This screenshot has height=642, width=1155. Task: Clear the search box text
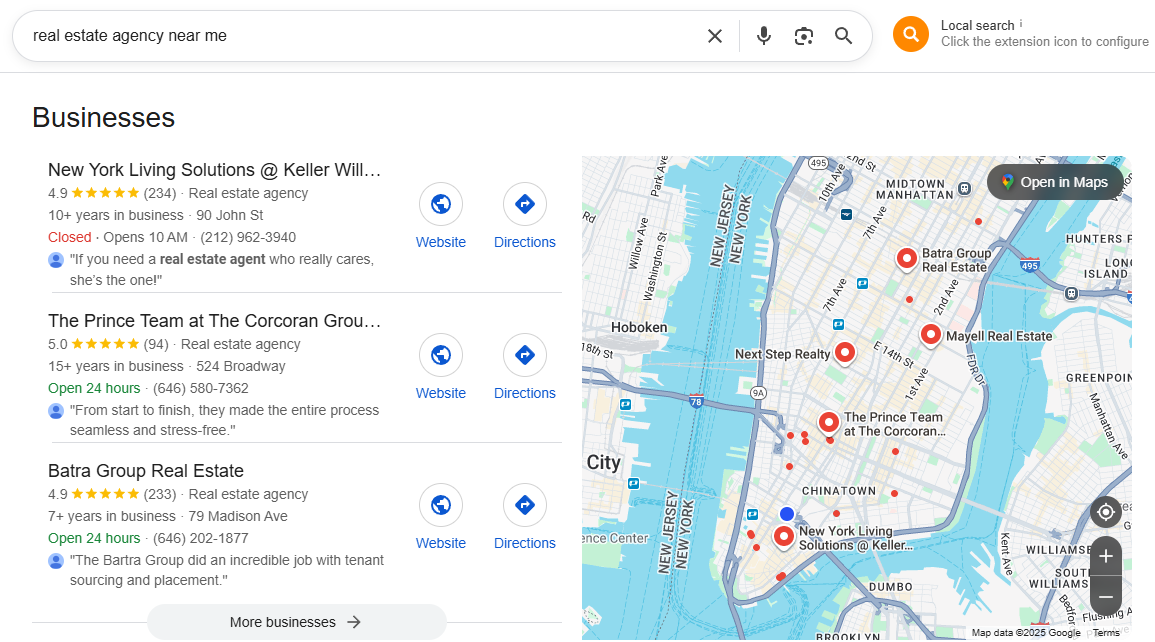click(715, 36)
